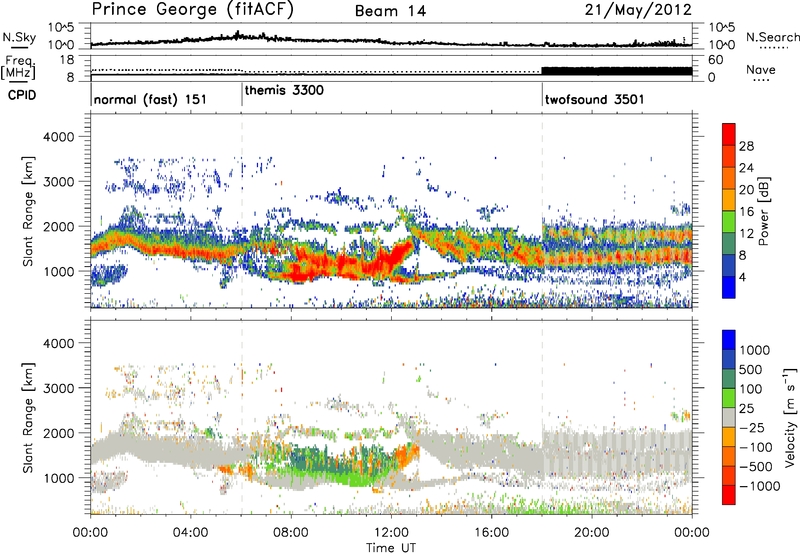Click the '08:00' time tick label

point(291,533)
